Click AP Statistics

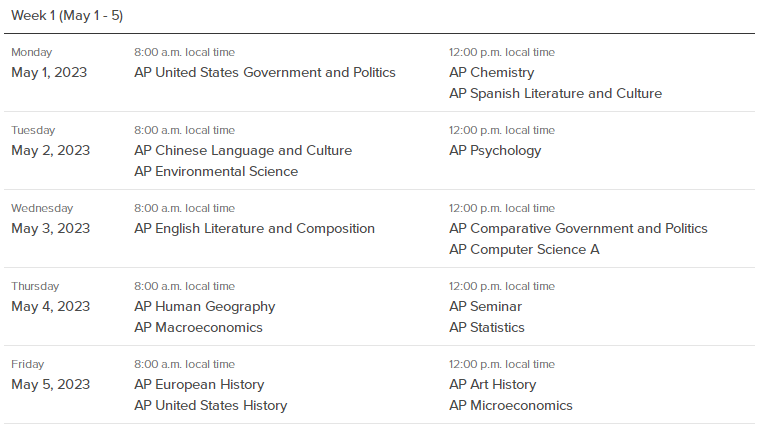pos(487,328)
